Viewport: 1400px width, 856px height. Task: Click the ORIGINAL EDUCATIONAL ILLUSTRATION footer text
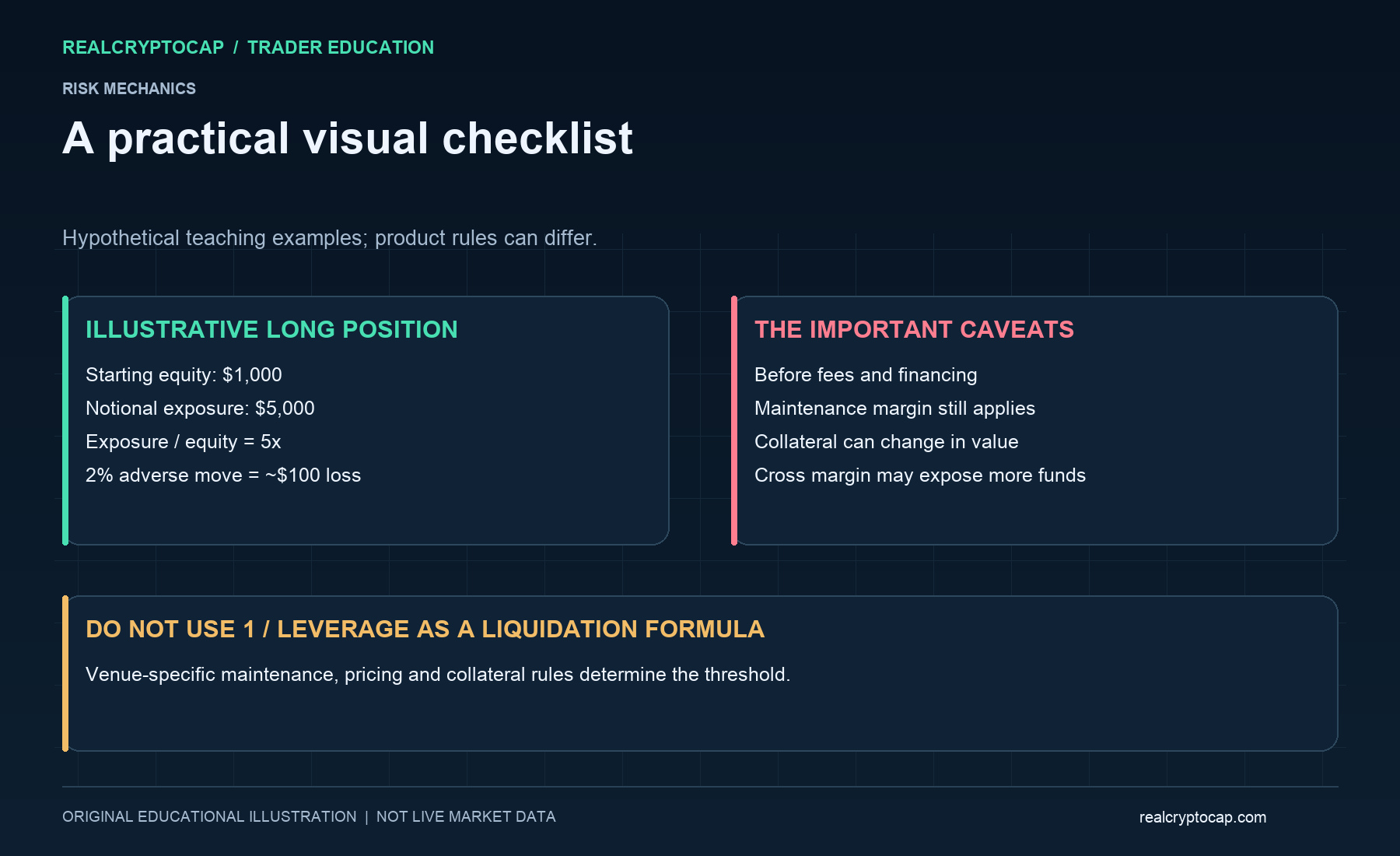pos(209,817)
